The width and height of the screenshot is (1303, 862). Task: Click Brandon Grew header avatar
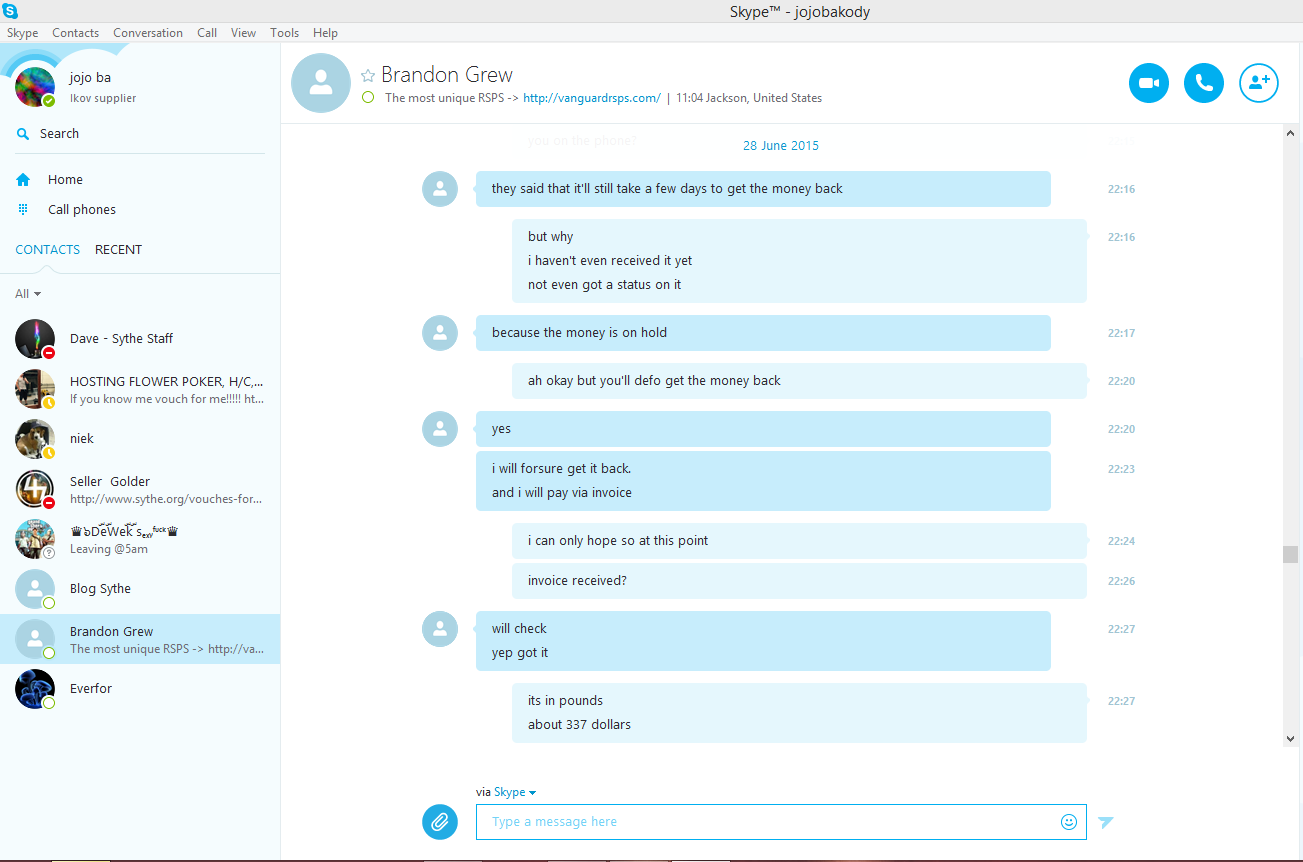coord(321,83)
